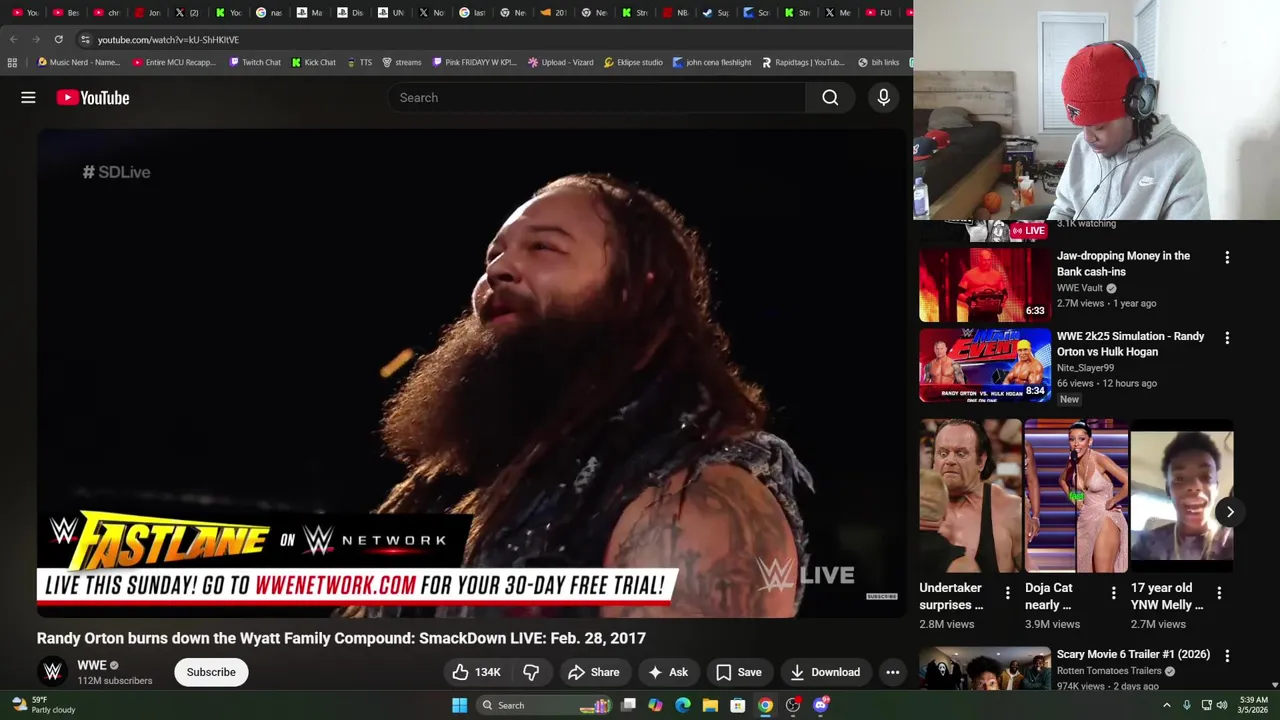Click the video title text
Image resolution: width=1280 pixels, height=720 pixels.
coord(341,638)
